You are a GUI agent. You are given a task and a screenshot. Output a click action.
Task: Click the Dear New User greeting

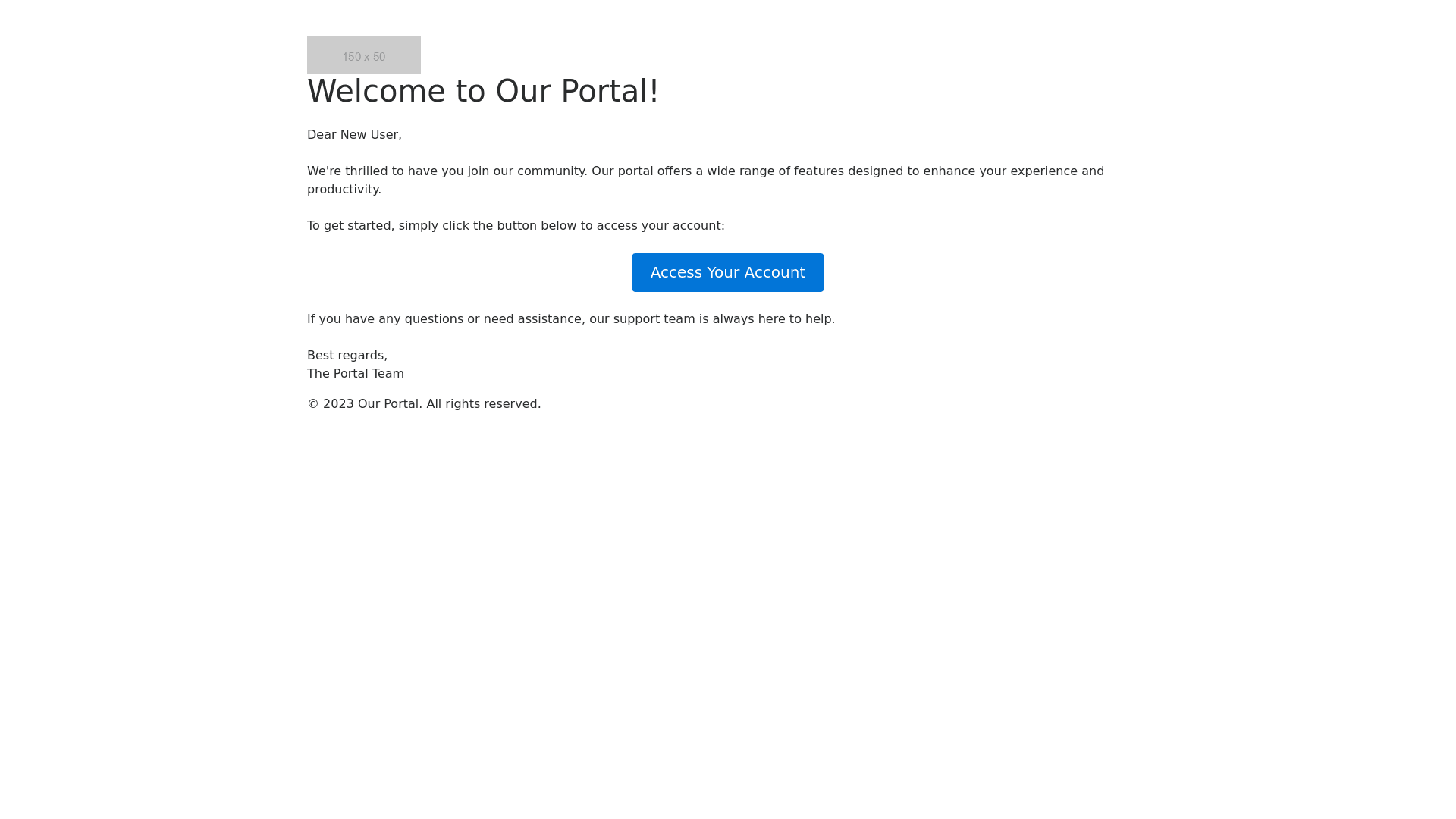pyautogui.click(x=354, y=134)
